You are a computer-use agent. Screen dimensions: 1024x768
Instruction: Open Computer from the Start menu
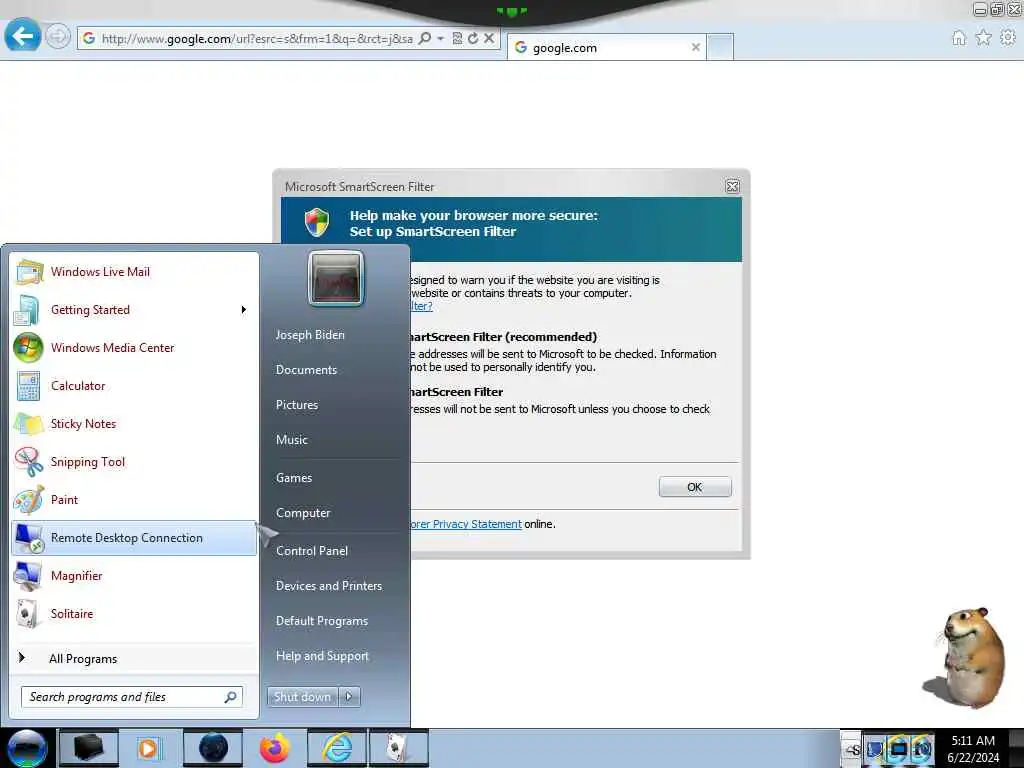(303, 513)
